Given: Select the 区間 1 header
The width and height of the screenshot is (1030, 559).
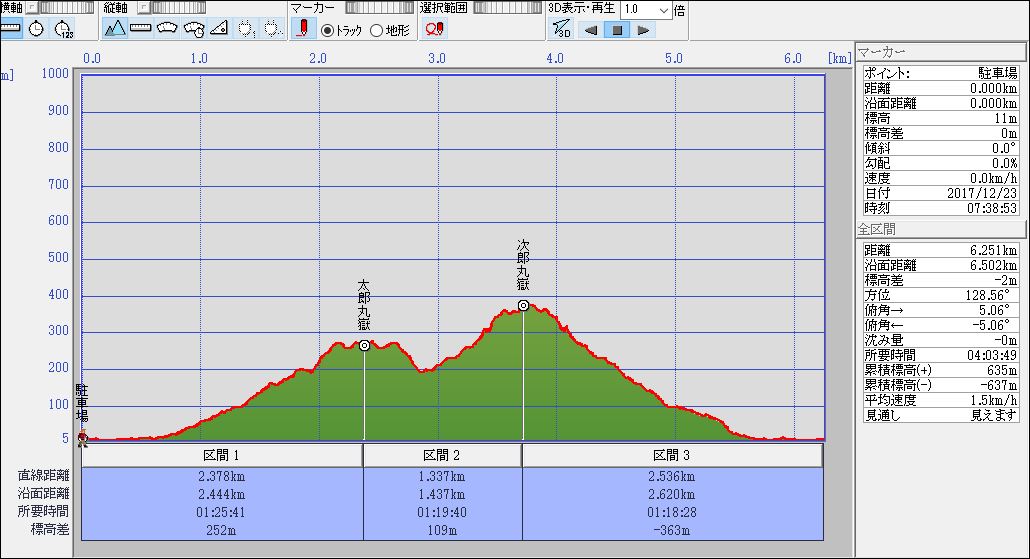Looking at the screenshot, I should (x=222, y=455).
